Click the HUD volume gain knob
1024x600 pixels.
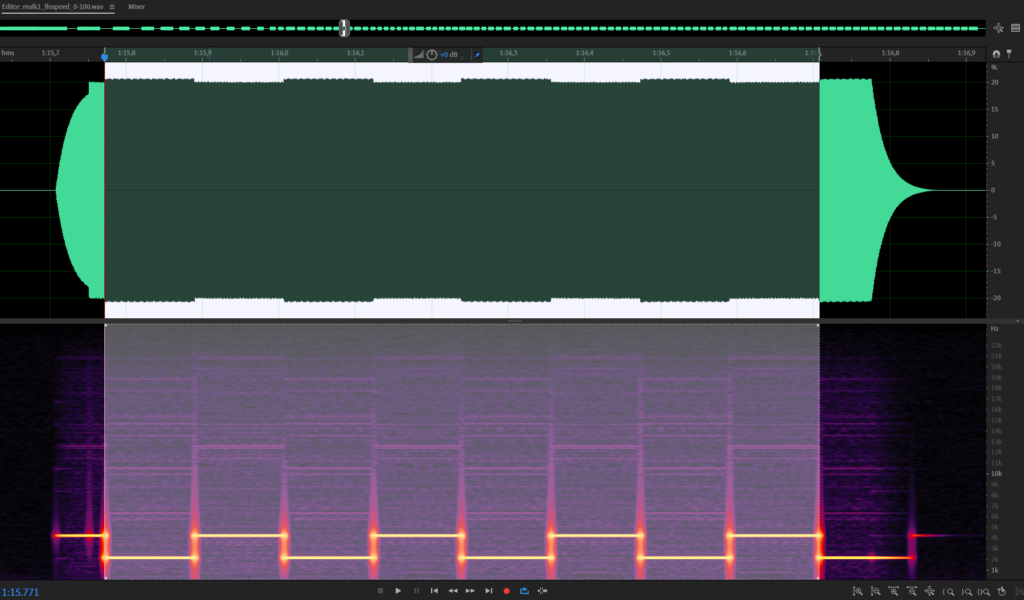(x=432, y=55)
